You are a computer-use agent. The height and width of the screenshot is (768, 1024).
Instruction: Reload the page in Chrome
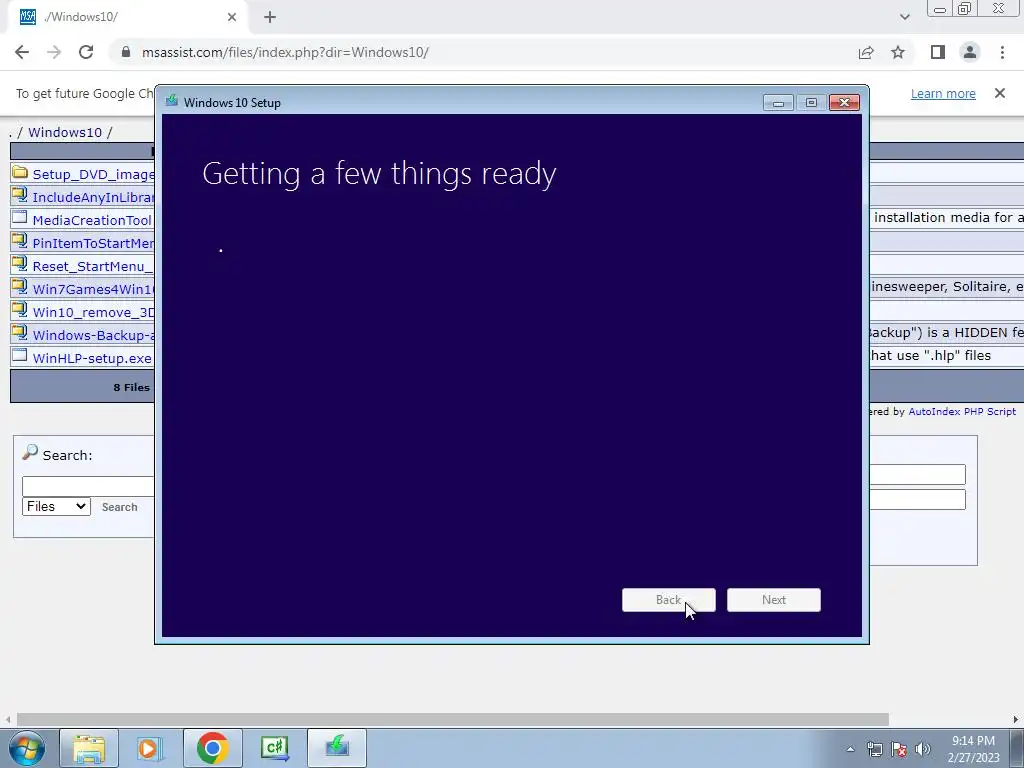click(86, 52)
